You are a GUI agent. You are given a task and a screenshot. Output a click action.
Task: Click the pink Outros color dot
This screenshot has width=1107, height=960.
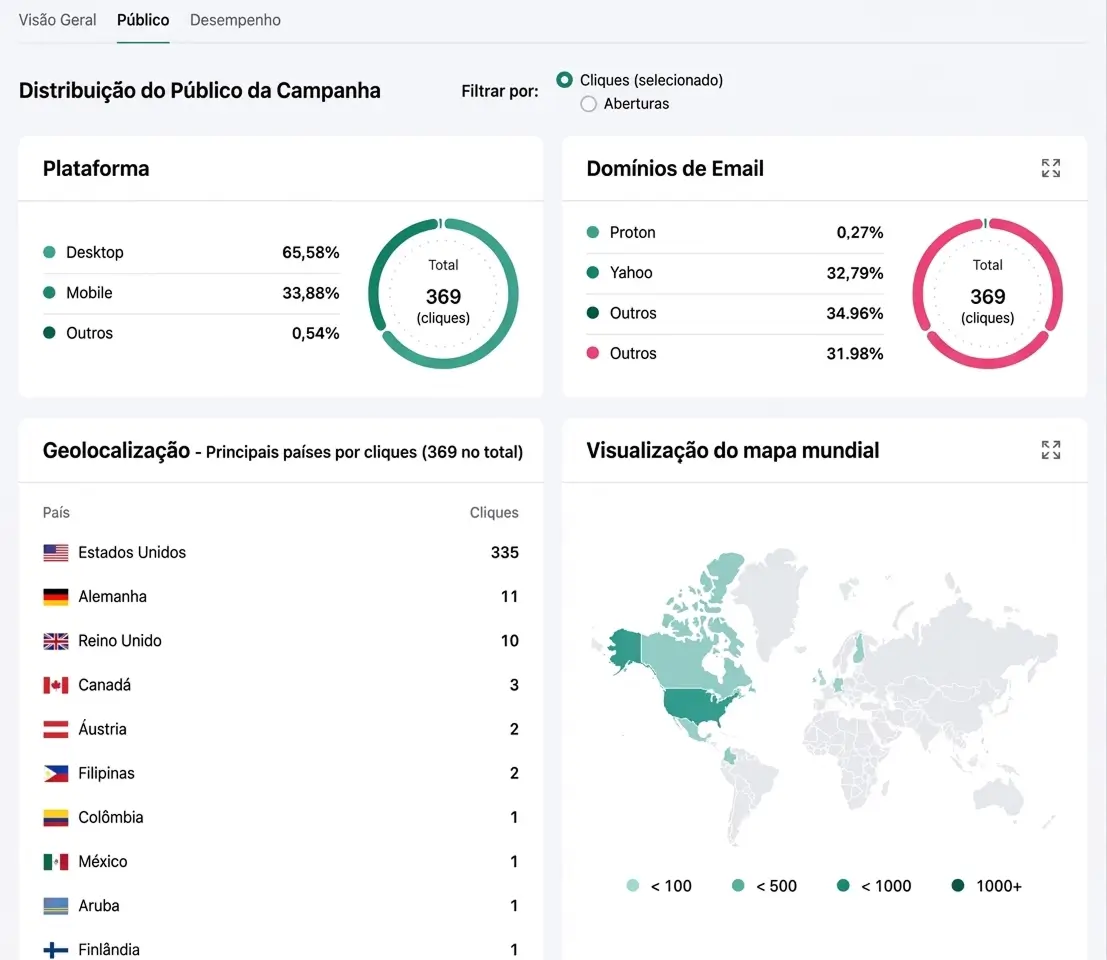(593, 354)
